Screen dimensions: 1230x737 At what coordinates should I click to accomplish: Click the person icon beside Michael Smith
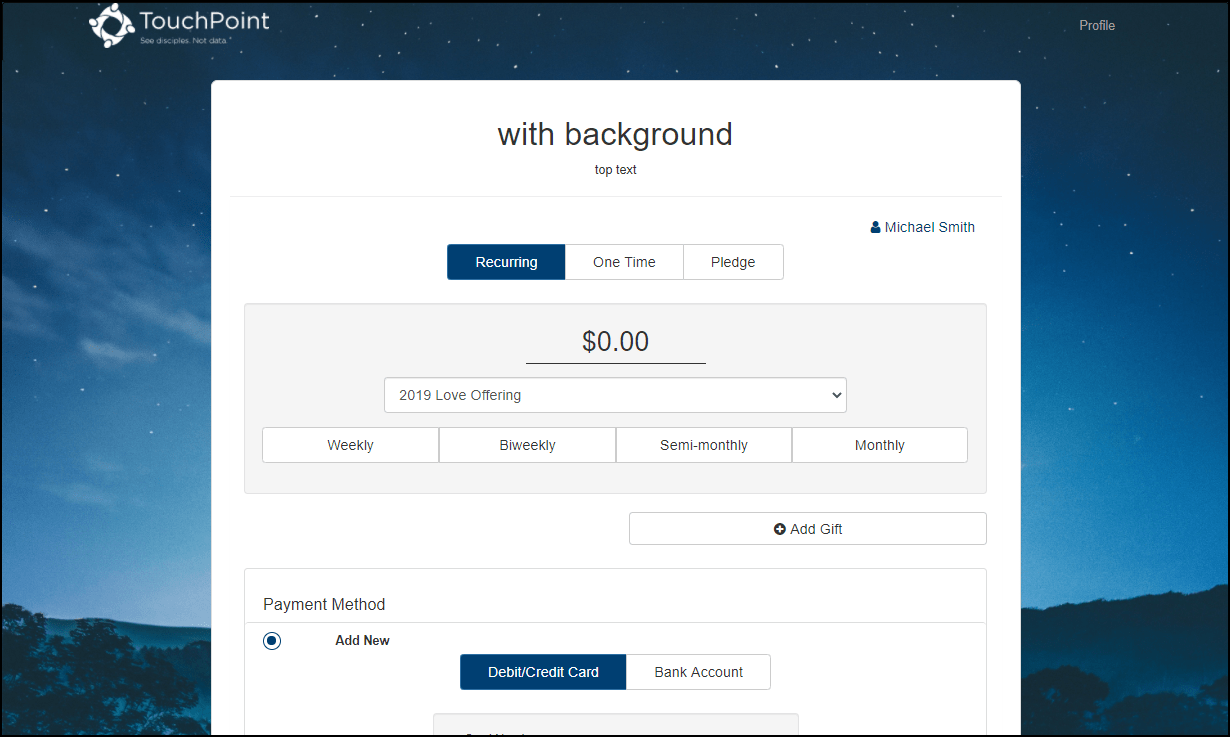pos(876,227)
